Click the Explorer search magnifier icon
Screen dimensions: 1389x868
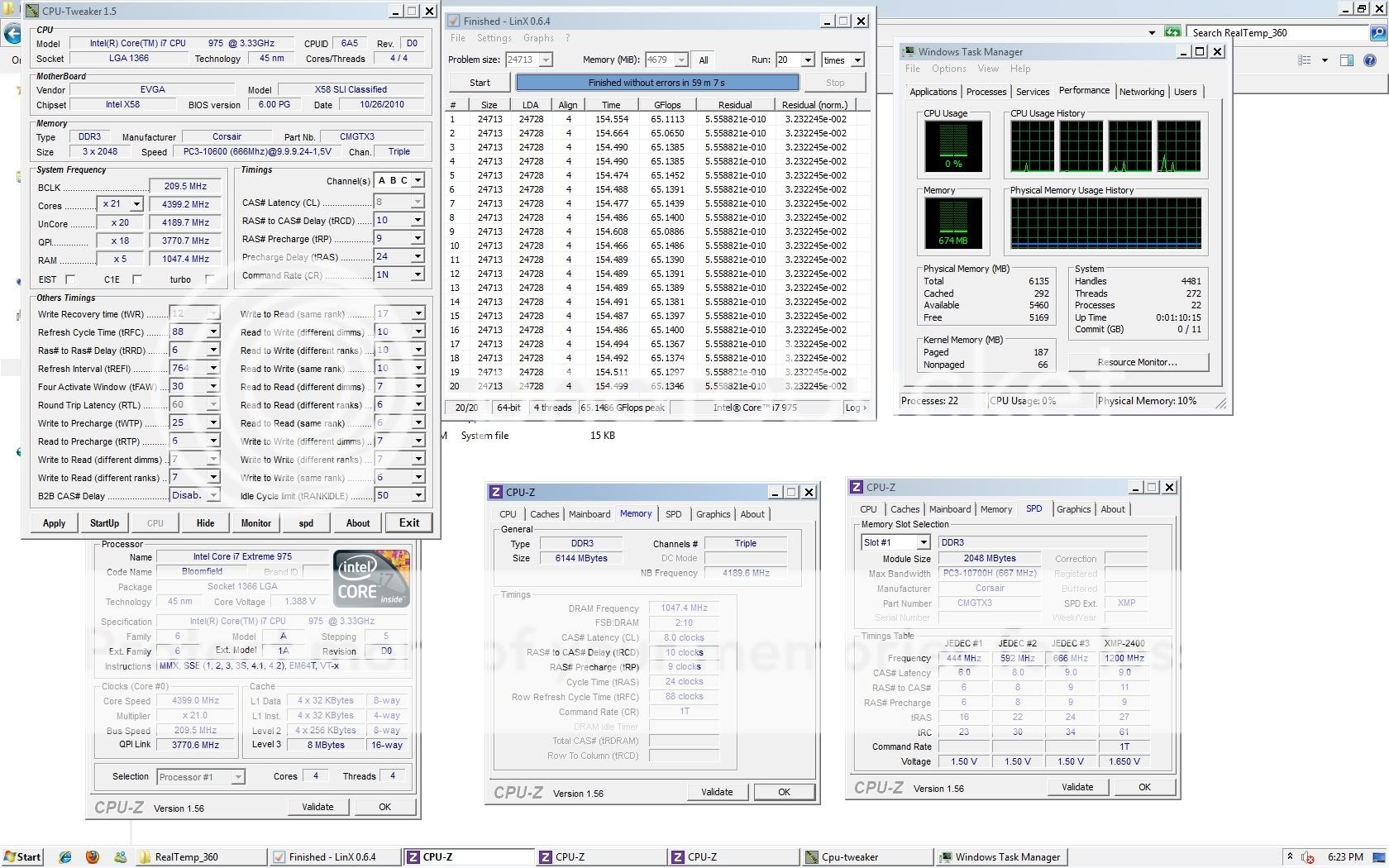[1377, 33]
